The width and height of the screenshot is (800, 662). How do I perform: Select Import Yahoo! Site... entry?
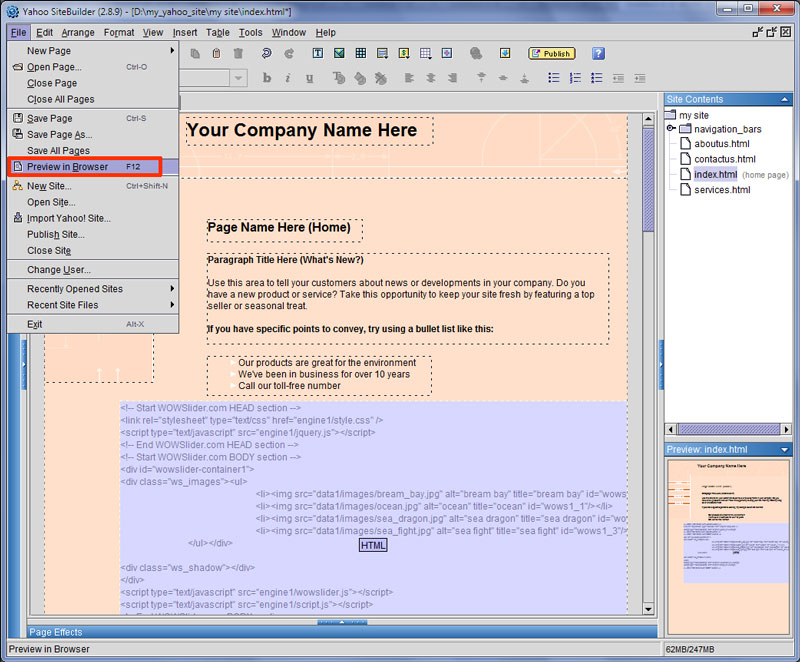(93, 218)
